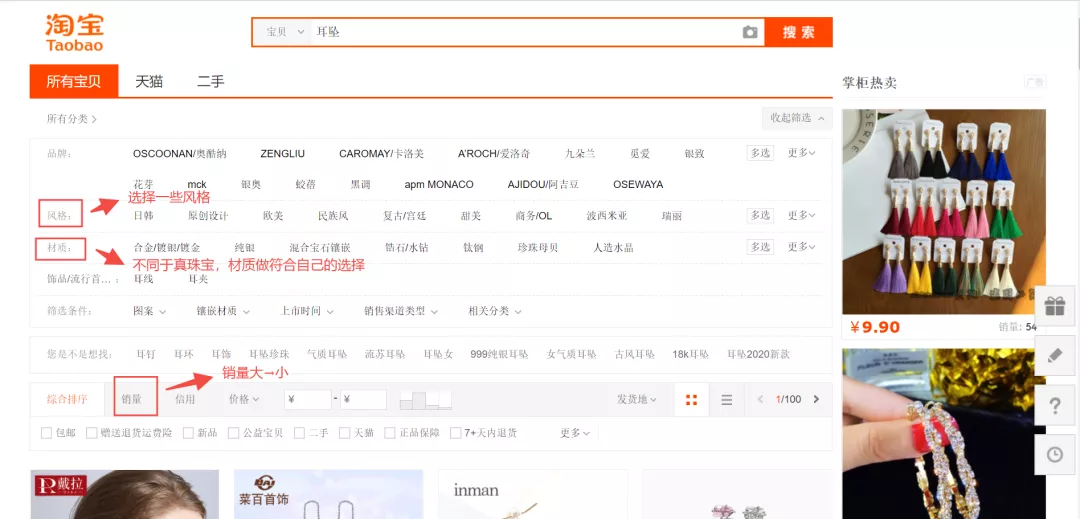The image size is (1080, 519).
Task: Check the 公益宝贝 checkbox
Action: point(233,433)
